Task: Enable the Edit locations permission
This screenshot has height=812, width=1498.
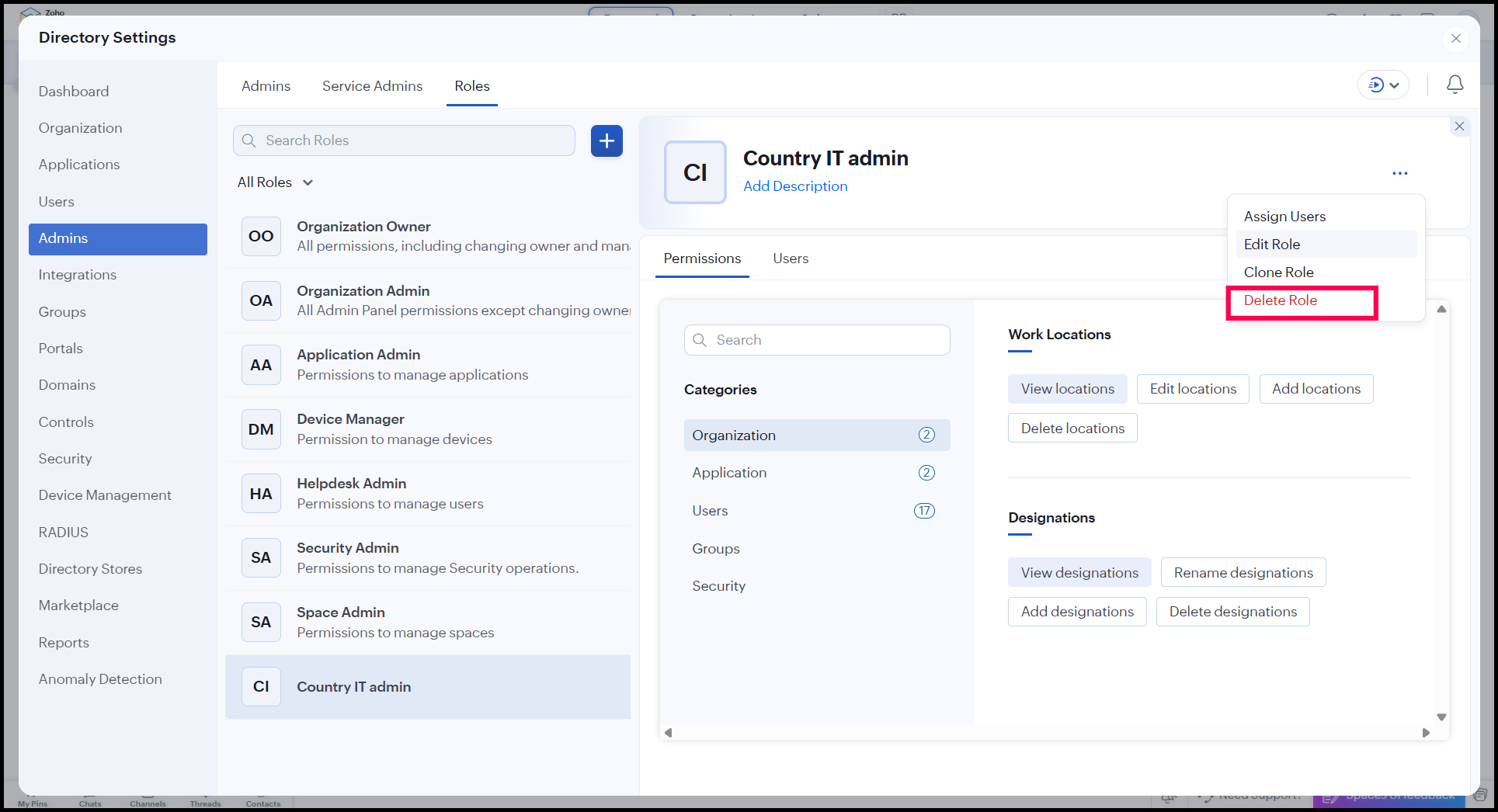Action: 1192,389
